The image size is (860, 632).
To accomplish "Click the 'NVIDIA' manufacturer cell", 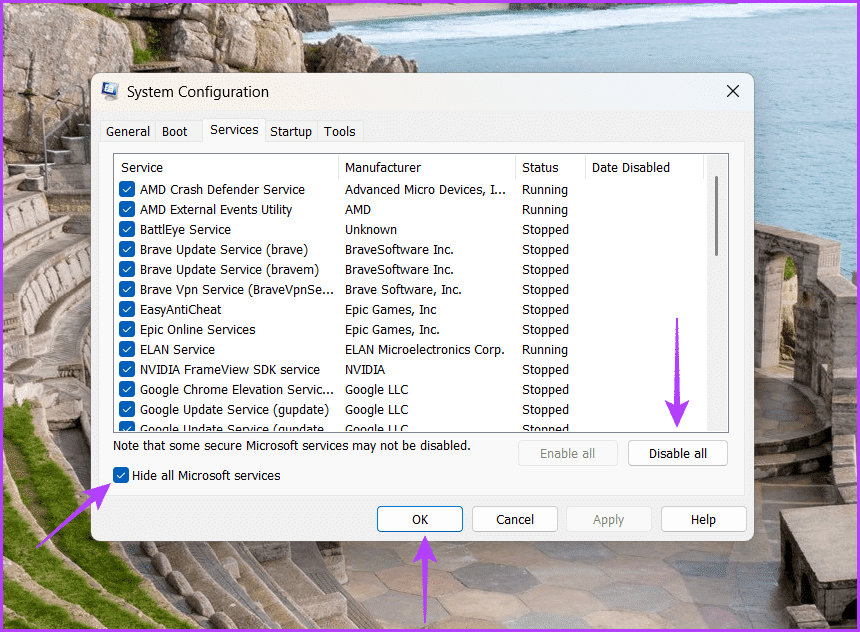I will click(x=365, y=369).
